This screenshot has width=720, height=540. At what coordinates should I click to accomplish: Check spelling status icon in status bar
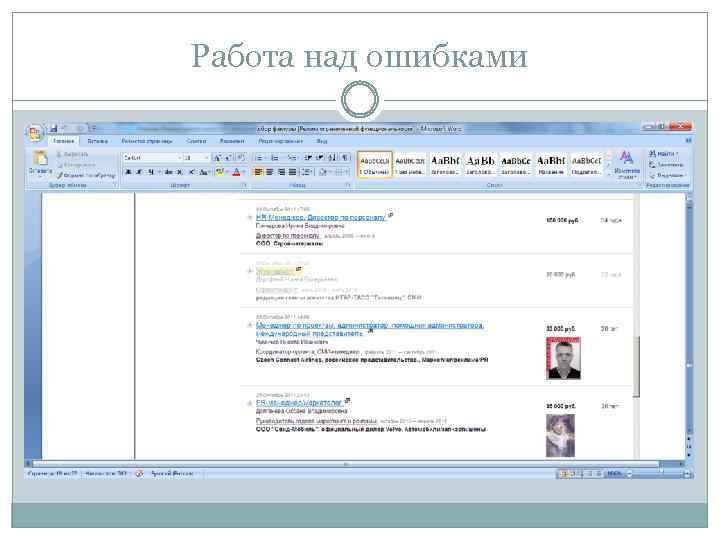click(x=139, y=473)
